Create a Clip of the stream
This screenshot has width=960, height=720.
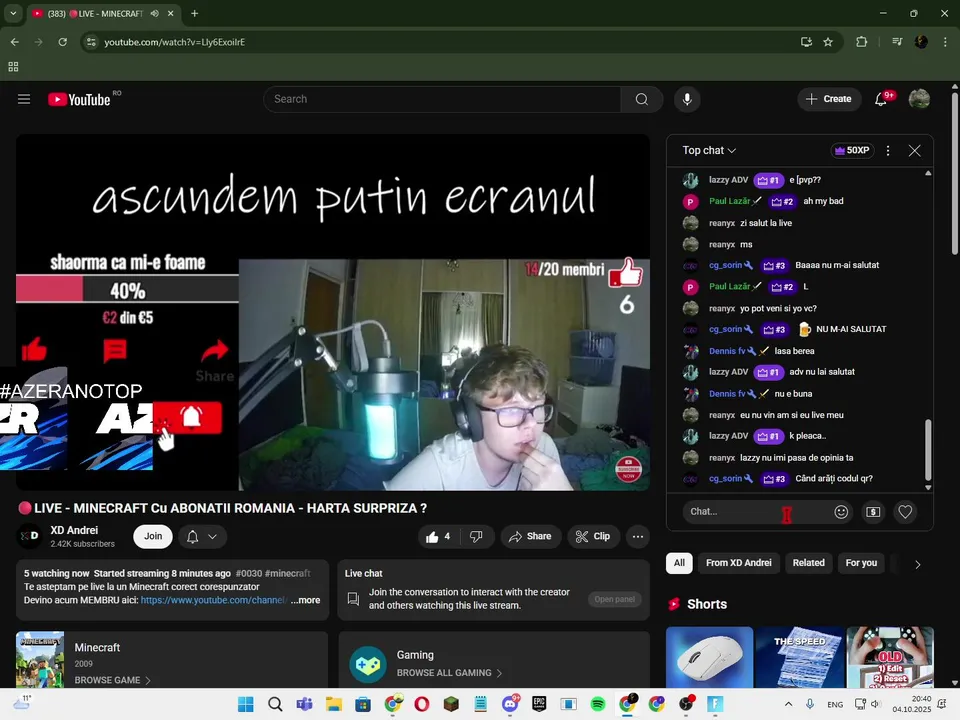click(x=593, y=536)
